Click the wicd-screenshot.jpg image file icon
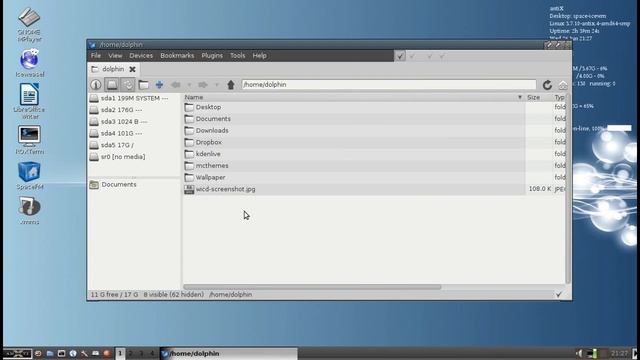This screenshot has width=640, height=360. [189, 189]
